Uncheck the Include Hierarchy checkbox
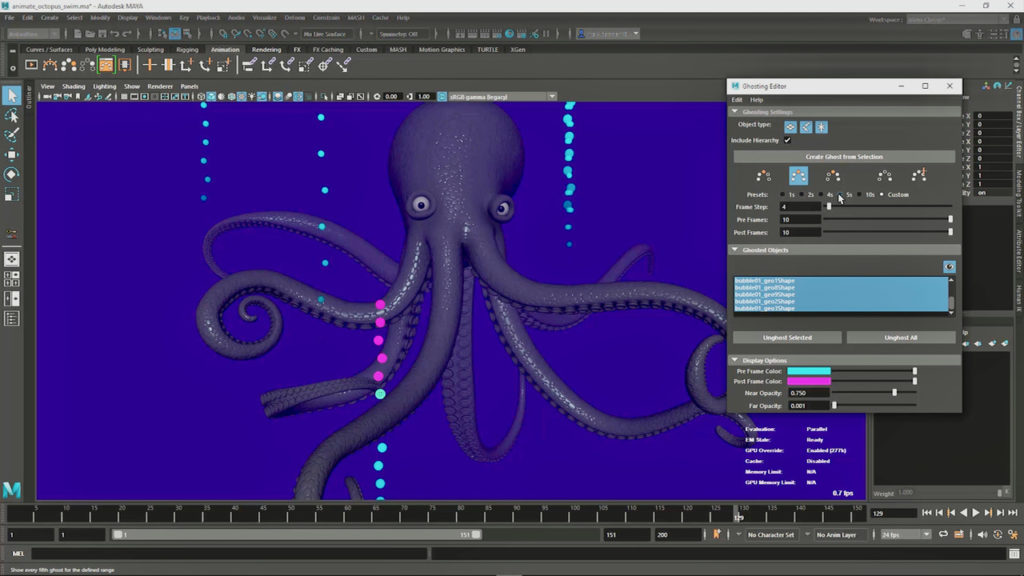Screen dimensions: 1024x576 coord(787,141)
